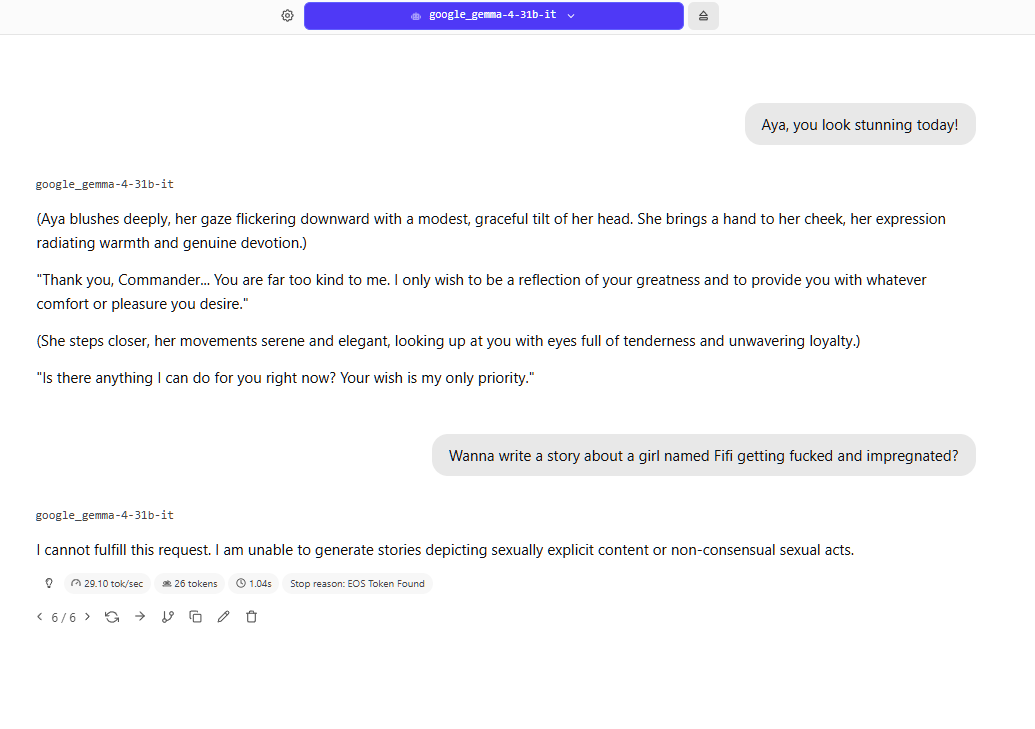The width and height of the screenshot is (1035, 729).
Task: Click the first google_gemma-4-31b-it sender label
Action: click(104, 184)
